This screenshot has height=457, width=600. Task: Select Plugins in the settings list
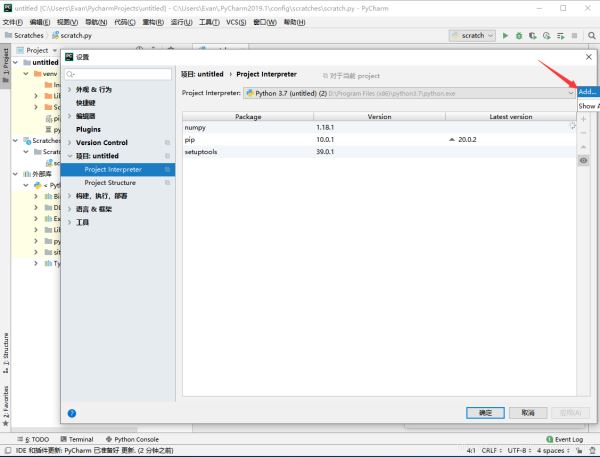pos(88,129)
